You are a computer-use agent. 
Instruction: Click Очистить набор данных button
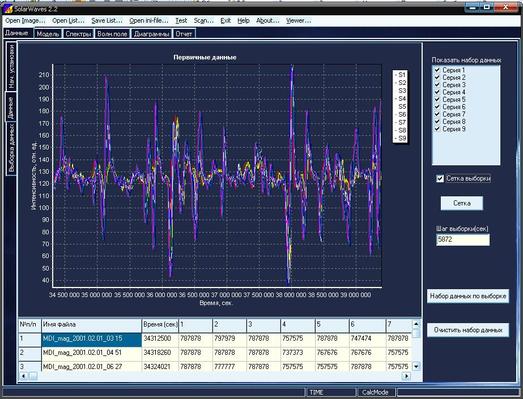click(468, 330)
